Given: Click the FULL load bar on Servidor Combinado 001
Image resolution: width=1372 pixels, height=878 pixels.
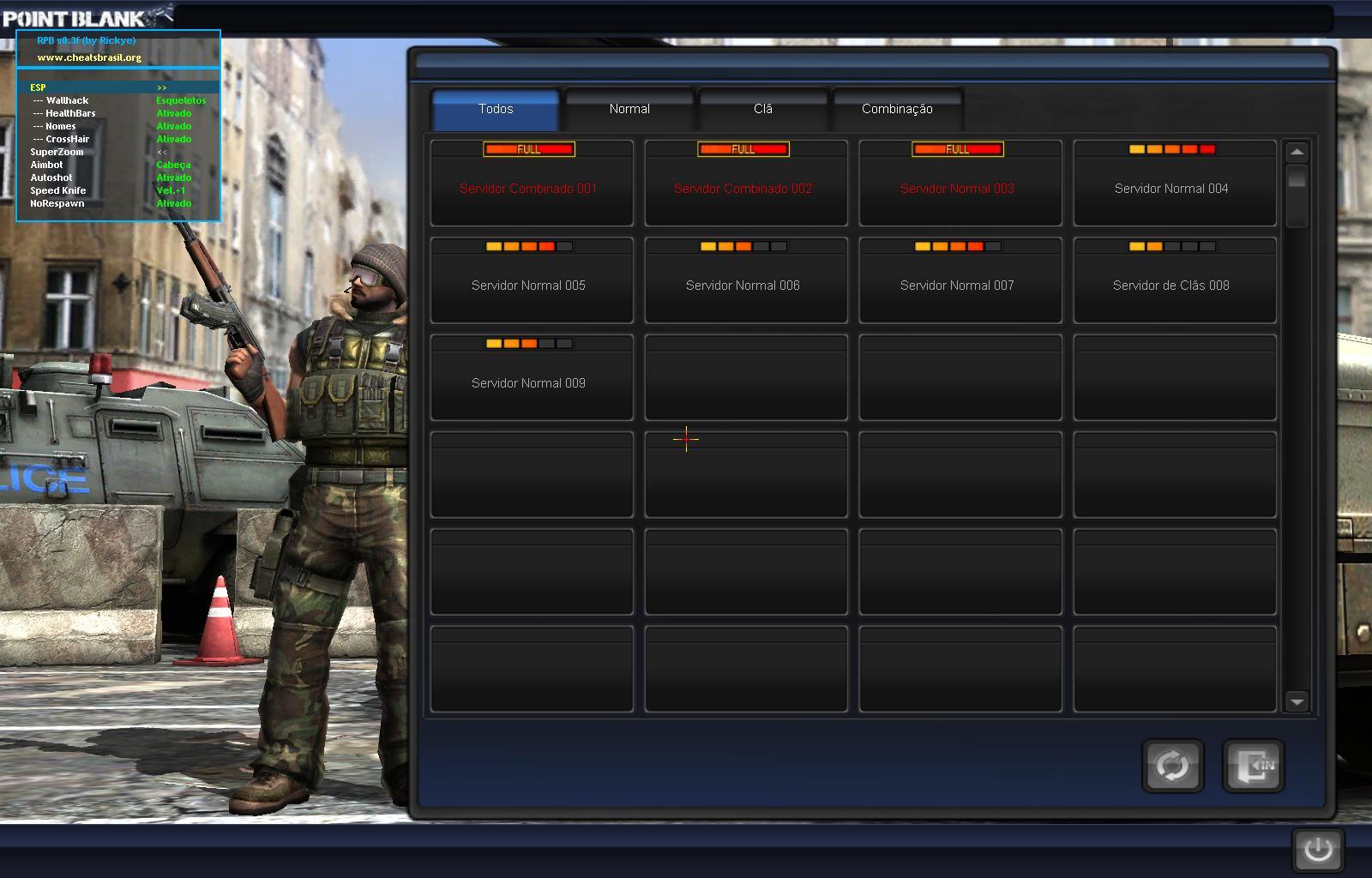Looking at the screenshot, I should point(529,149).
